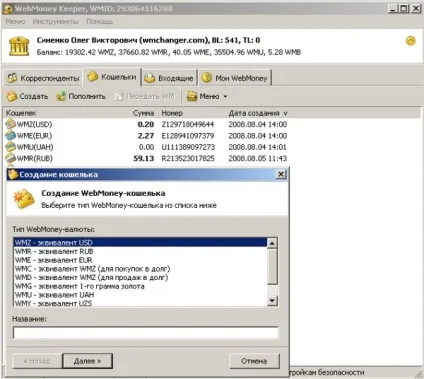The width and height of the screenshot is (424, 379).
Task: Click the currency list scrollbar thumb
Action: pyautogui.click(x=272, y=267)
